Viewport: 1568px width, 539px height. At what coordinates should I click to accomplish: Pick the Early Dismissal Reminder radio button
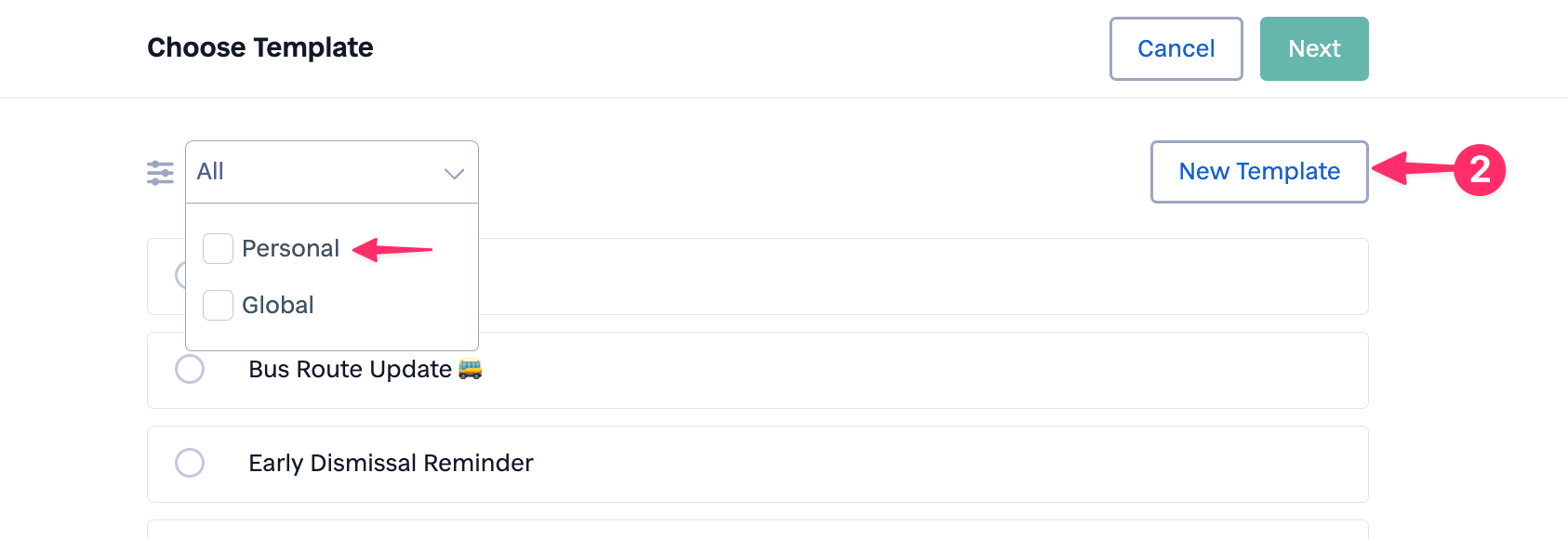[x=190, y=463]
